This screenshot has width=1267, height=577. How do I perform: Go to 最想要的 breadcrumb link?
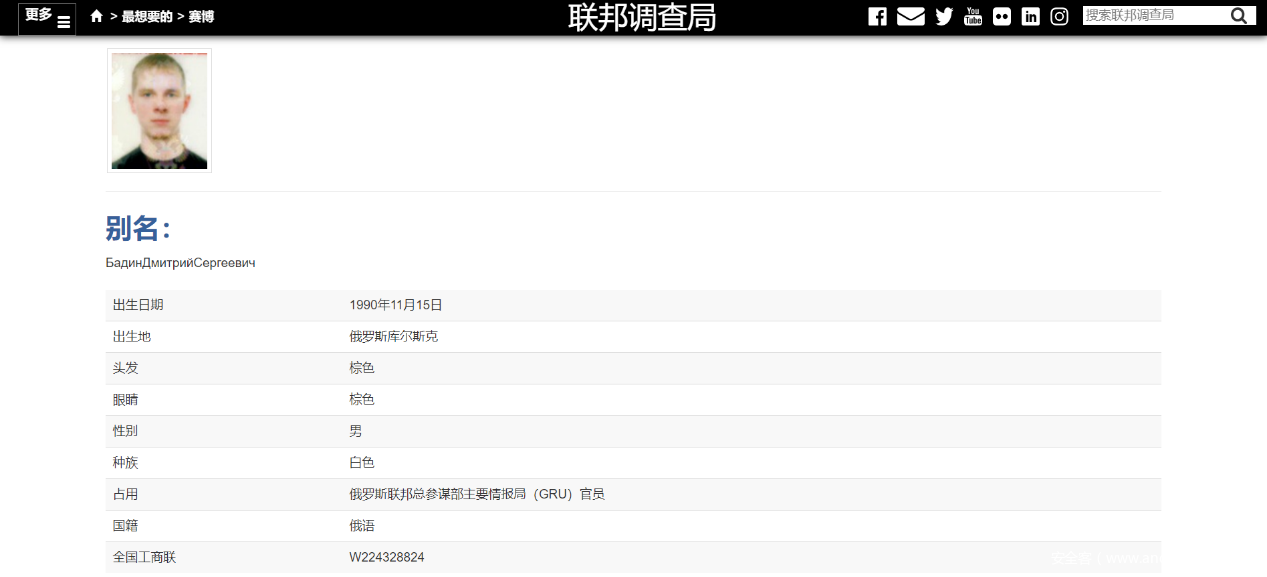(x=147, y=16)
